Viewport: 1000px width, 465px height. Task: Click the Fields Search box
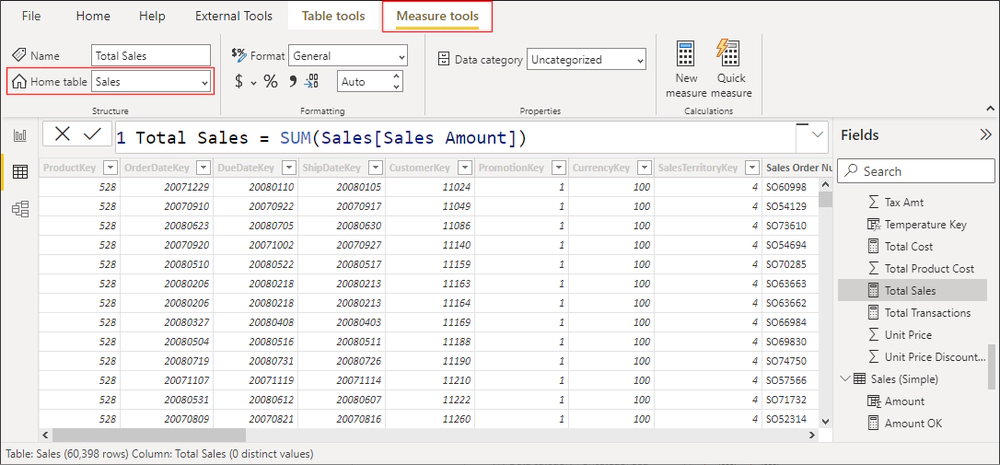tap(916, 171)
